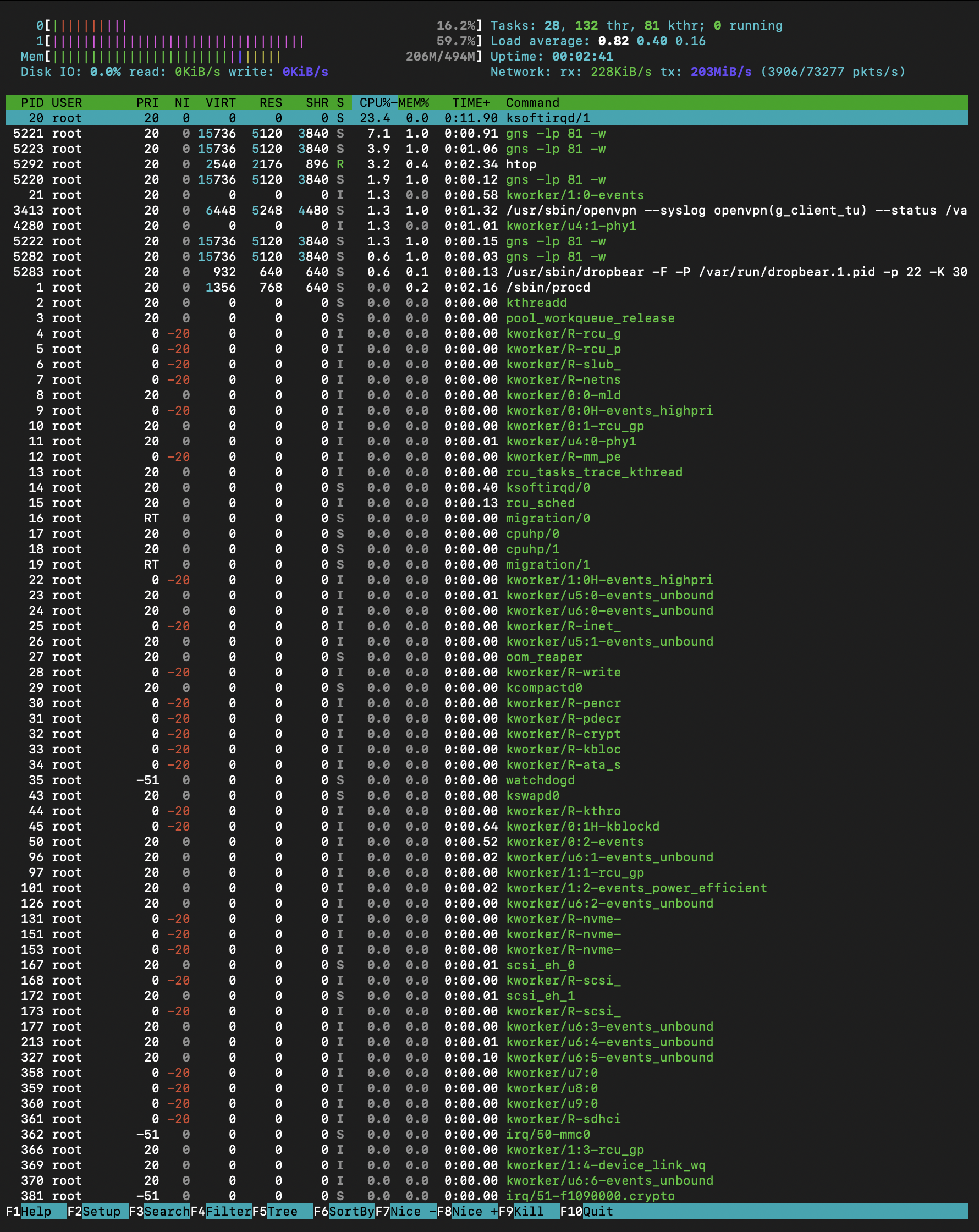The width and height of the screenshot is (979, 1232).
Task: Click the F1 Help function button
Action: click(35, 1211)
